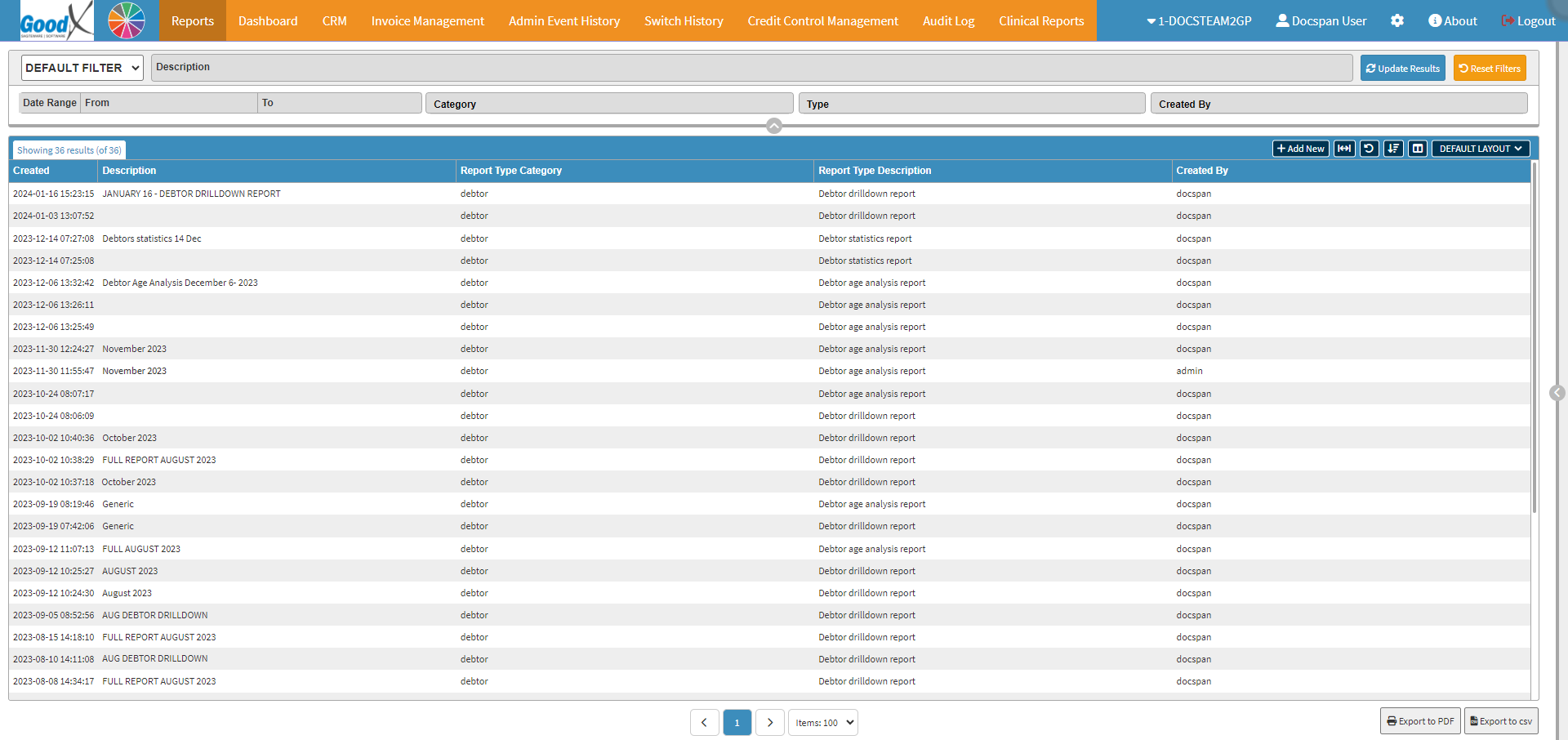Open the column chooser icon
1568x740 pixels.
1418,149
